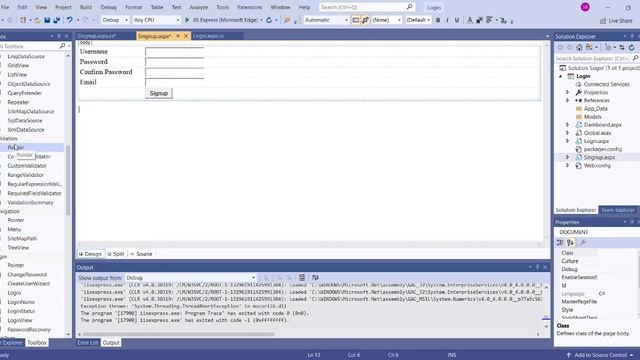The width and height of the screenshot is (640, 360).
Task: Select the MasterPageFile property row
Action: (x=597, y=302)
